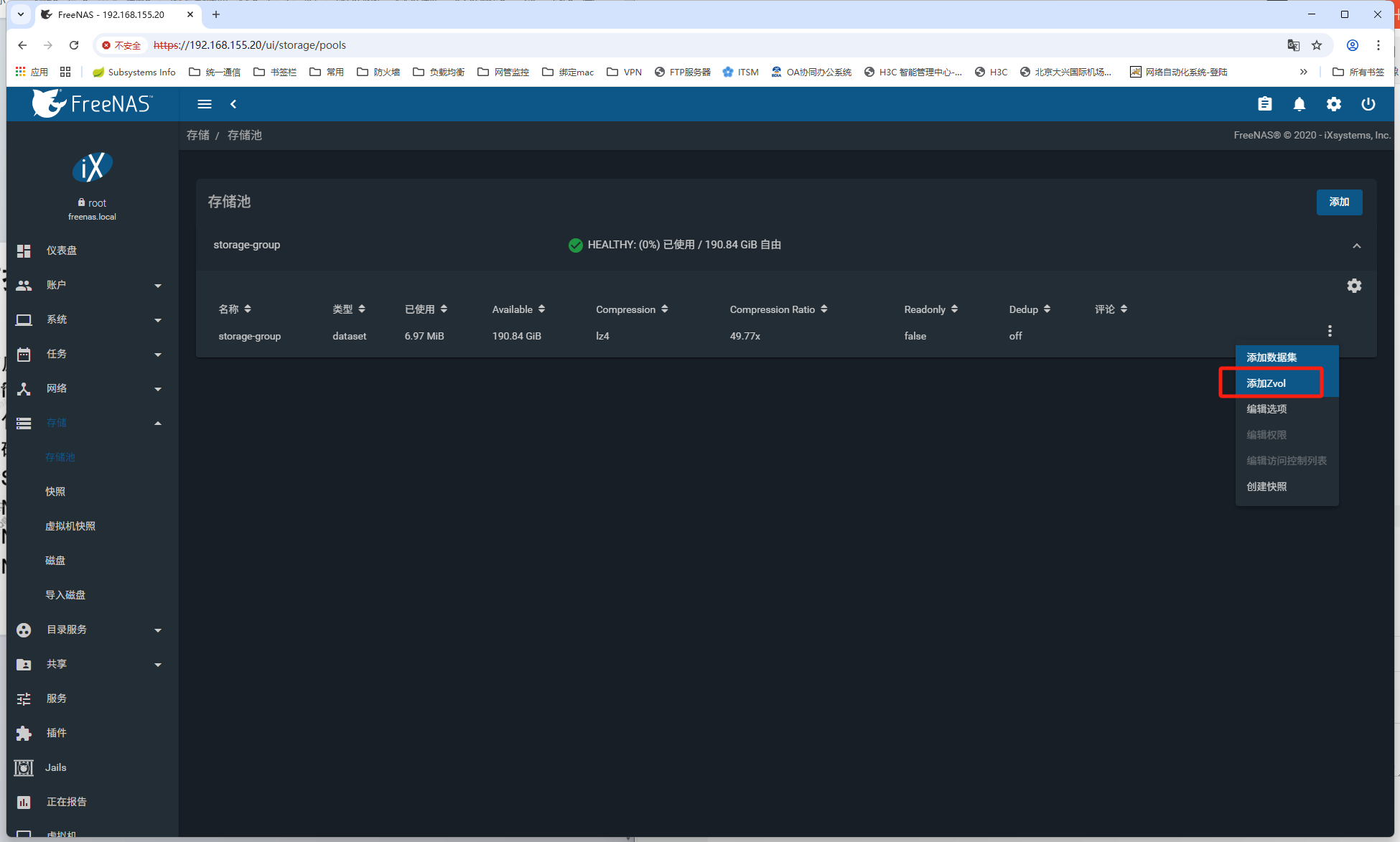
Task: Toggle the hamburger sidebar menu icon
Action: pos(205,104)
